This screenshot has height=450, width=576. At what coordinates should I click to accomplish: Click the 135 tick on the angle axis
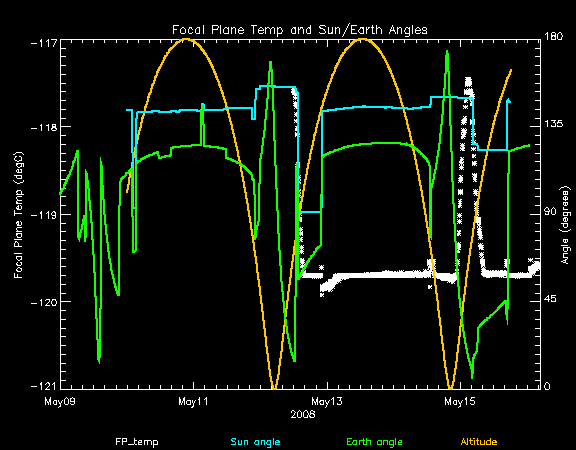(x=554, y=124)
